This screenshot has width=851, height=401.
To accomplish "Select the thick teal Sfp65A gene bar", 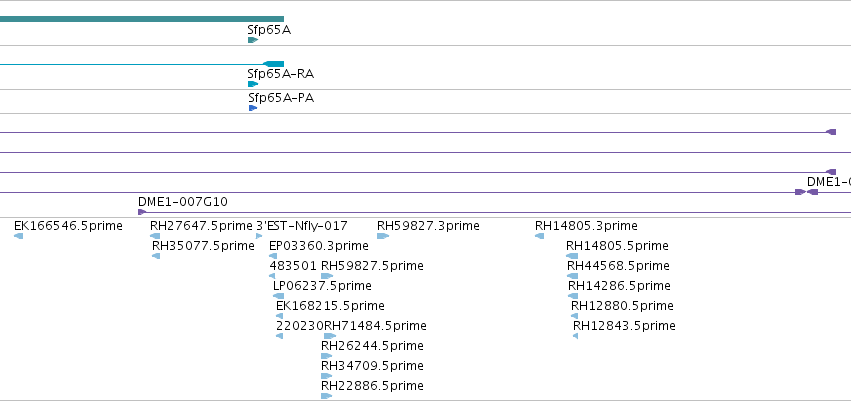I will 142,19.
